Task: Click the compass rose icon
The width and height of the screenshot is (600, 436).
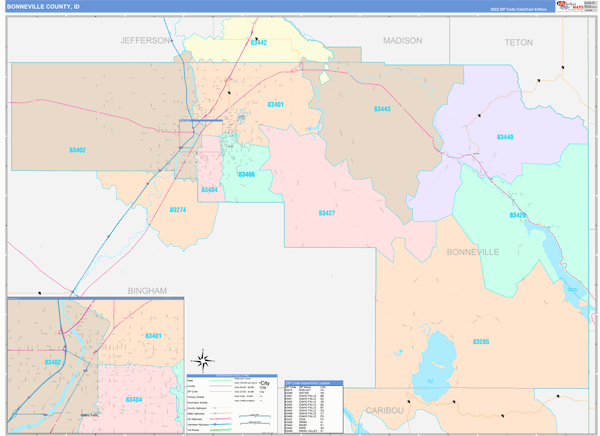Action: (x=203, y=360)
